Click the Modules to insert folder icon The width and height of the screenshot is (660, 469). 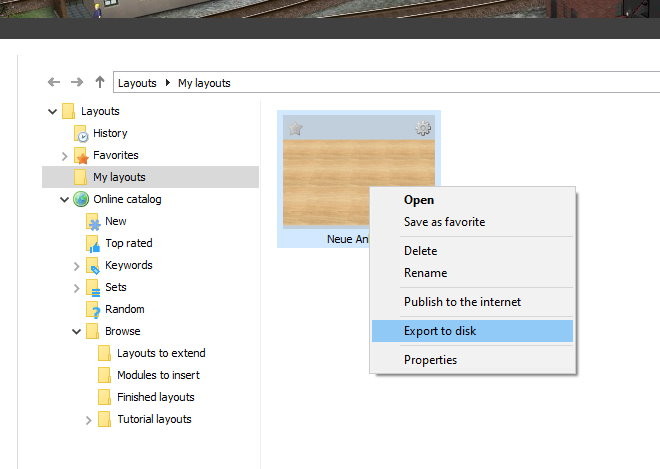coord(104,375)
